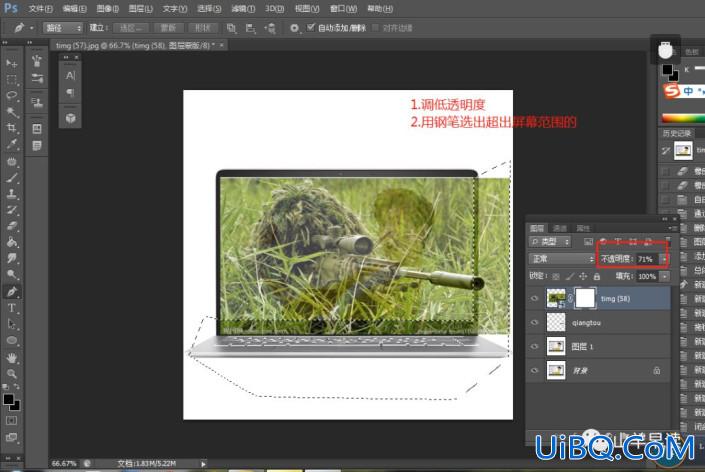The width and height of the screenshot is (705, 472).
Task: Select the Brush tool
Action: (12, 178)
